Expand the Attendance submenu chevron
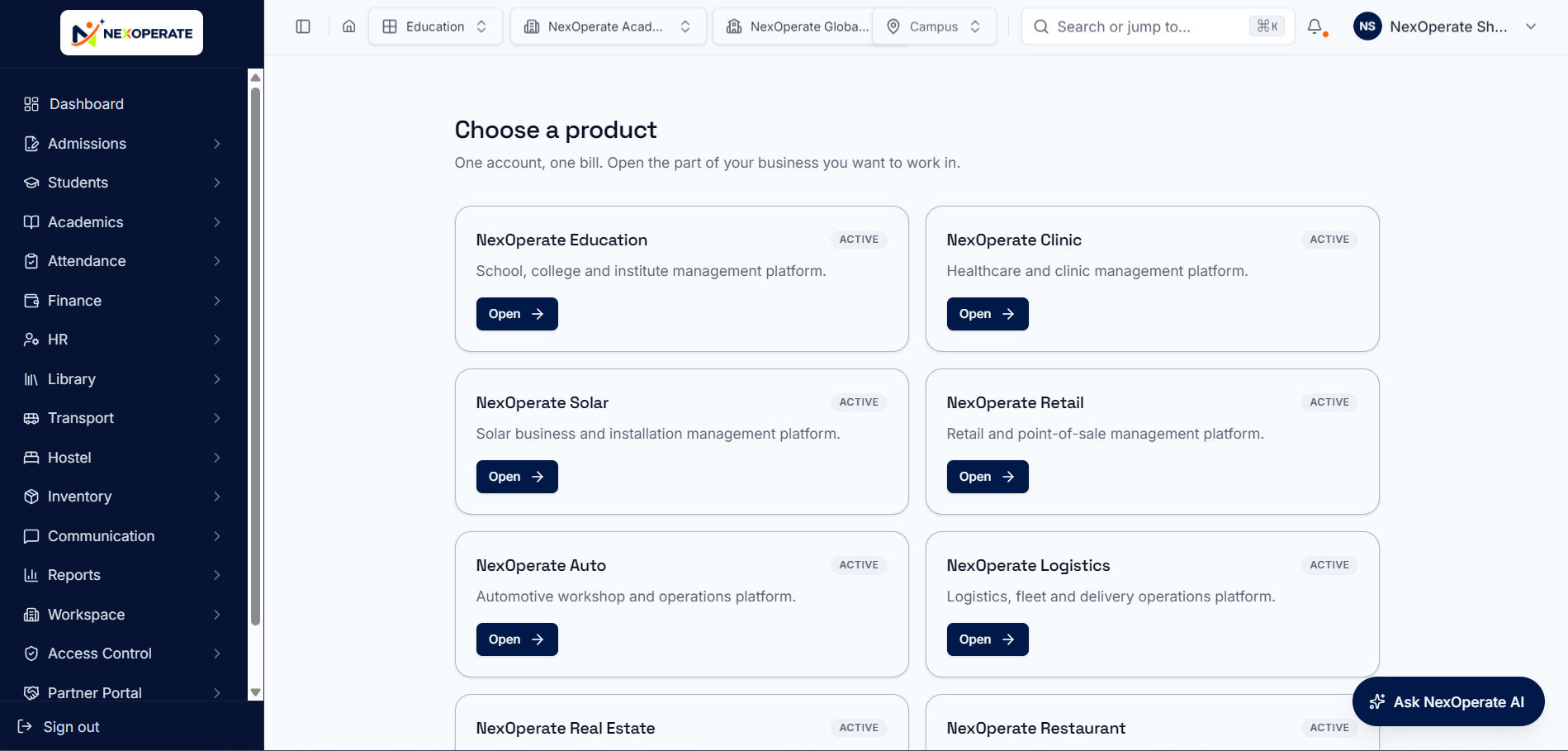1568x751 pixels. 217,261
